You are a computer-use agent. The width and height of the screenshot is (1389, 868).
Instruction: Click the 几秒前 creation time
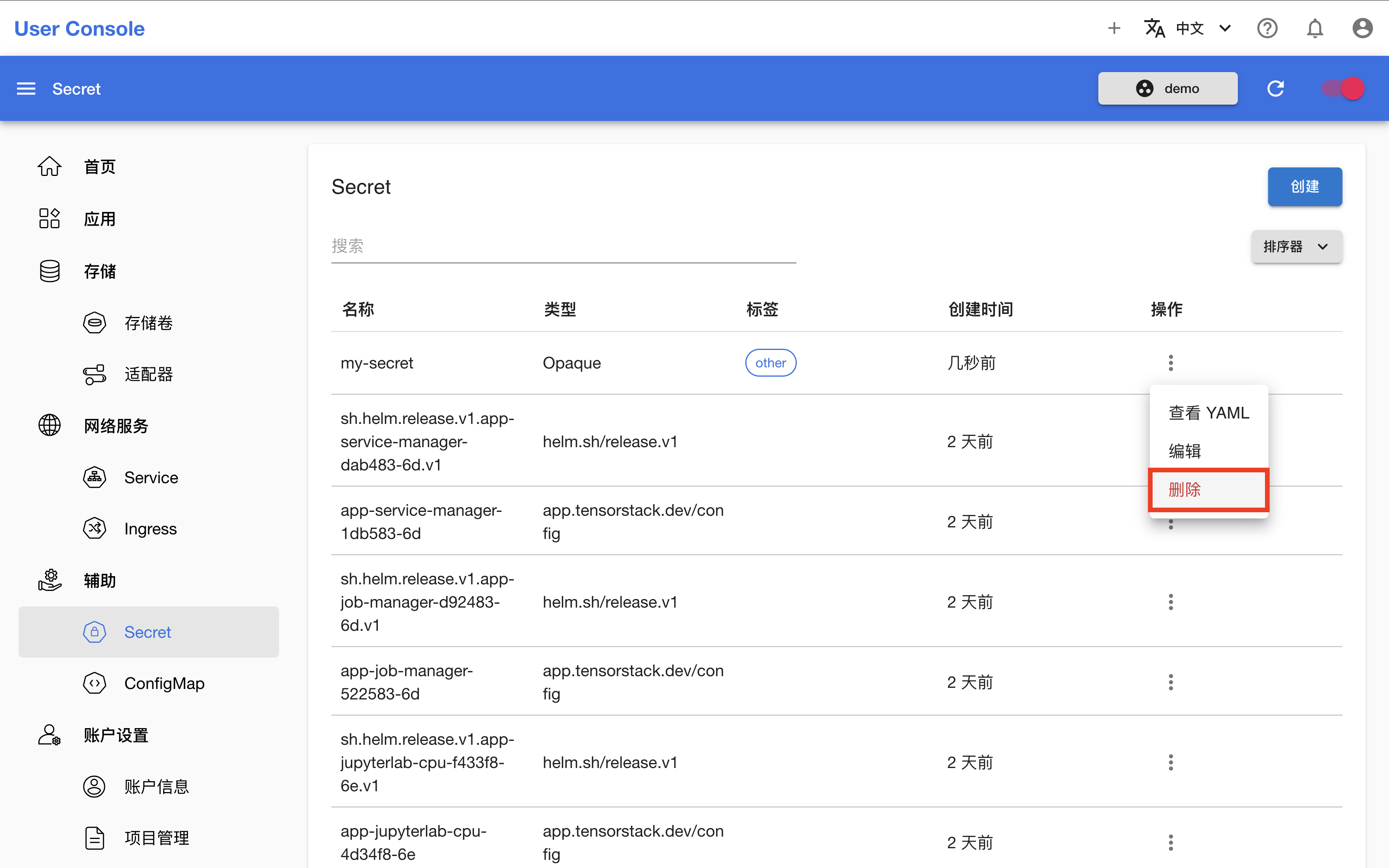[x=971, y=363]
